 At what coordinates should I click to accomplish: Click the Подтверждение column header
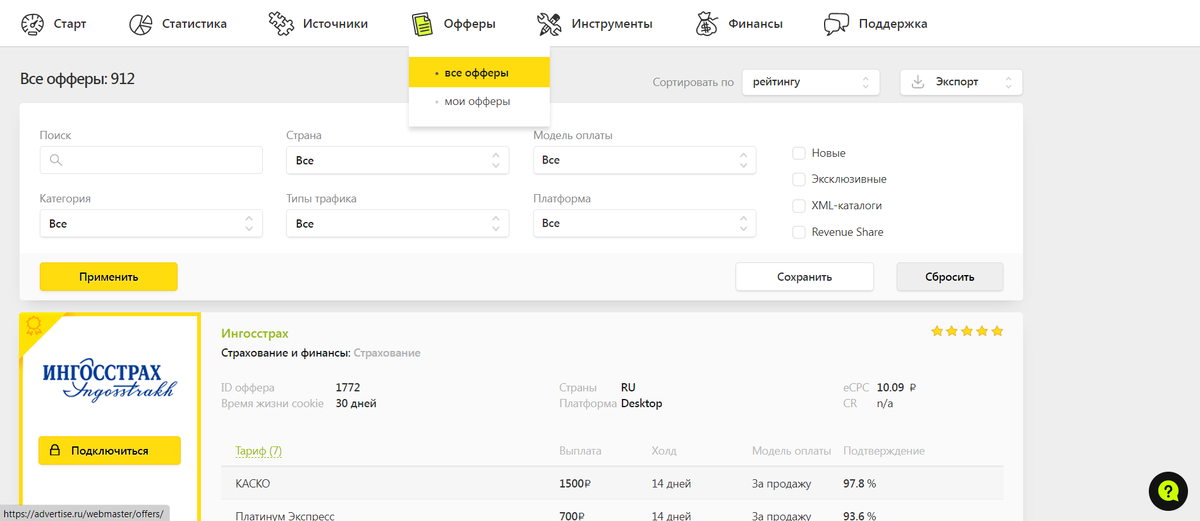[884, 451]
